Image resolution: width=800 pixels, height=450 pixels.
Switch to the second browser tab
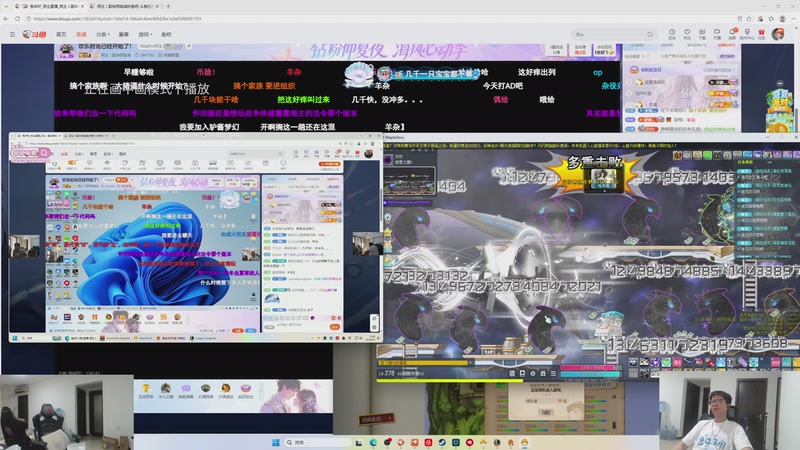point(123,6)
